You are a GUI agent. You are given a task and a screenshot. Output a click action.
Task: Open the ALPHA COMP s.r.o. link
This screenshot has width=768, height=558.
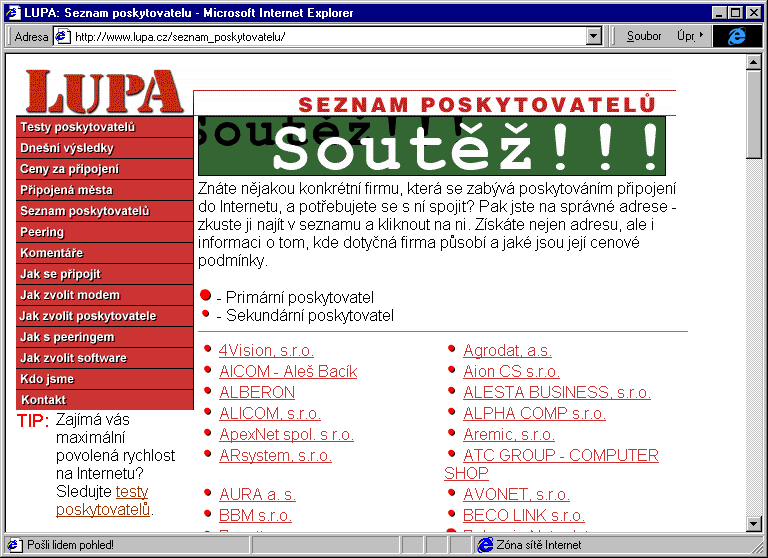pos(534,413)
